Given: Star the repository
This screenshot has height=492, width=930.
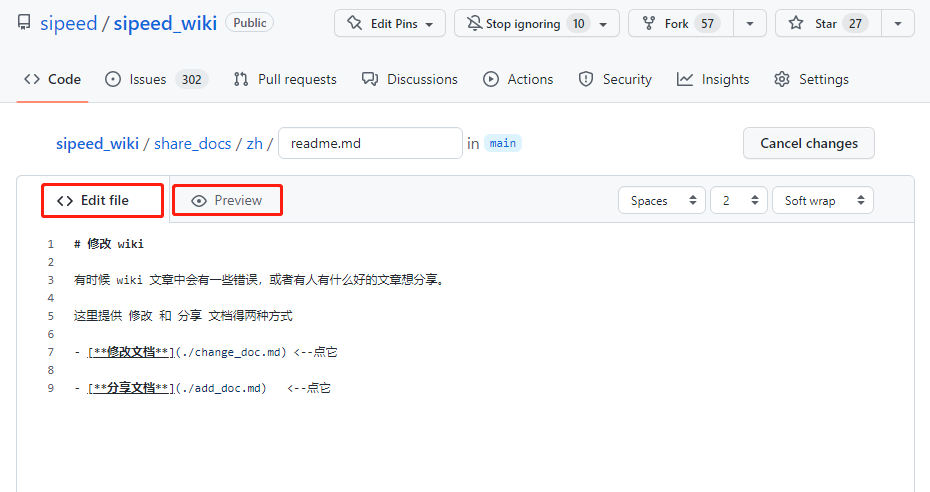Looking at the screenshot, I should 829,23.
